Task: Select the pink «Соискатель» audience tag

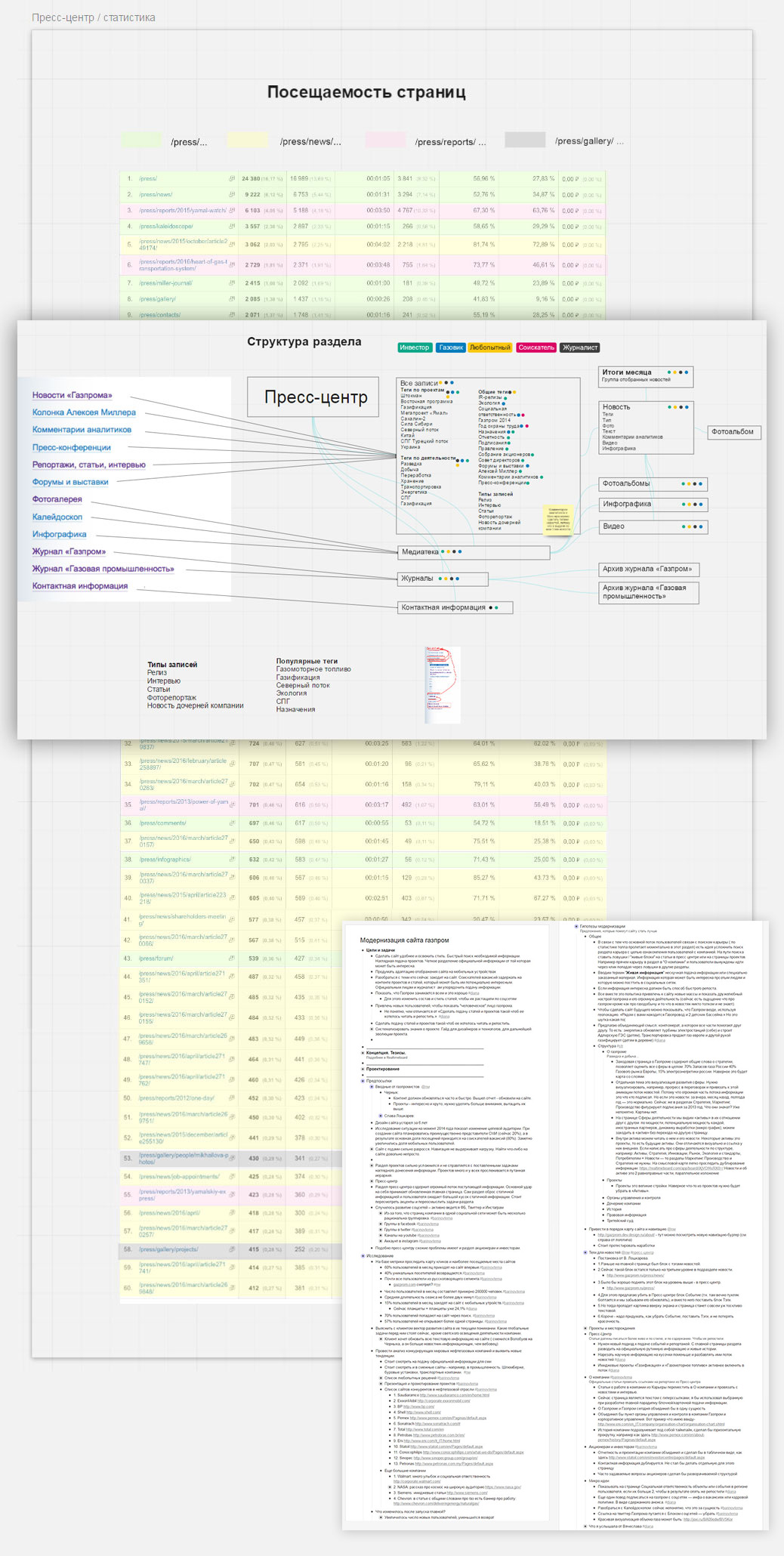Action: coord(536,347)
